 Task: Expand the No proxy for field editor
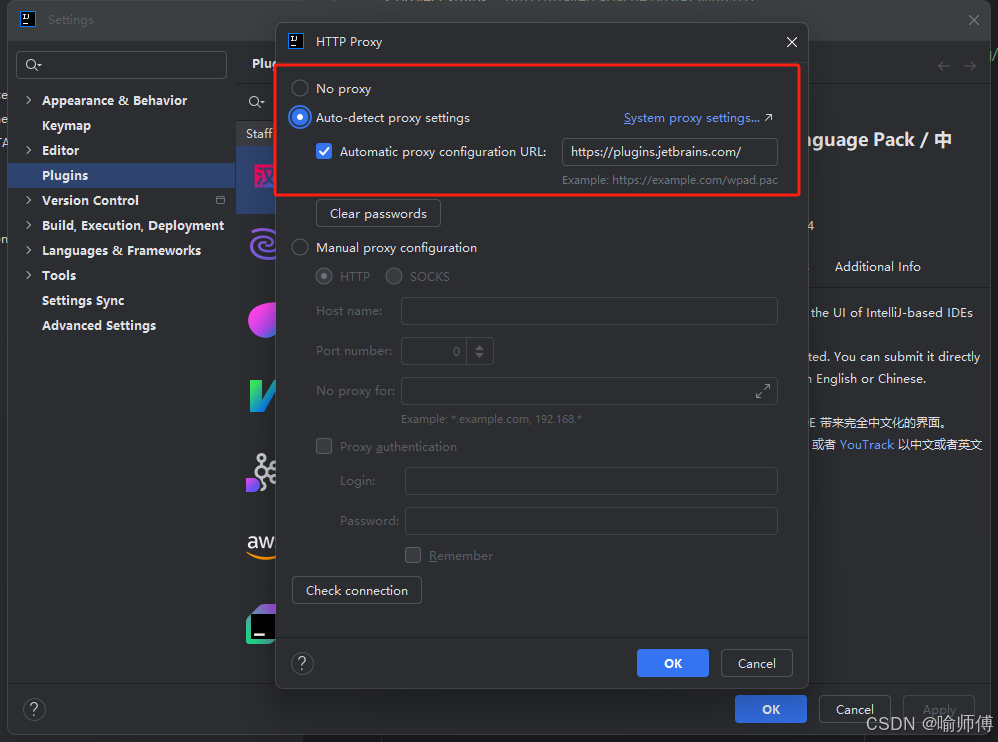pos(763,391)
